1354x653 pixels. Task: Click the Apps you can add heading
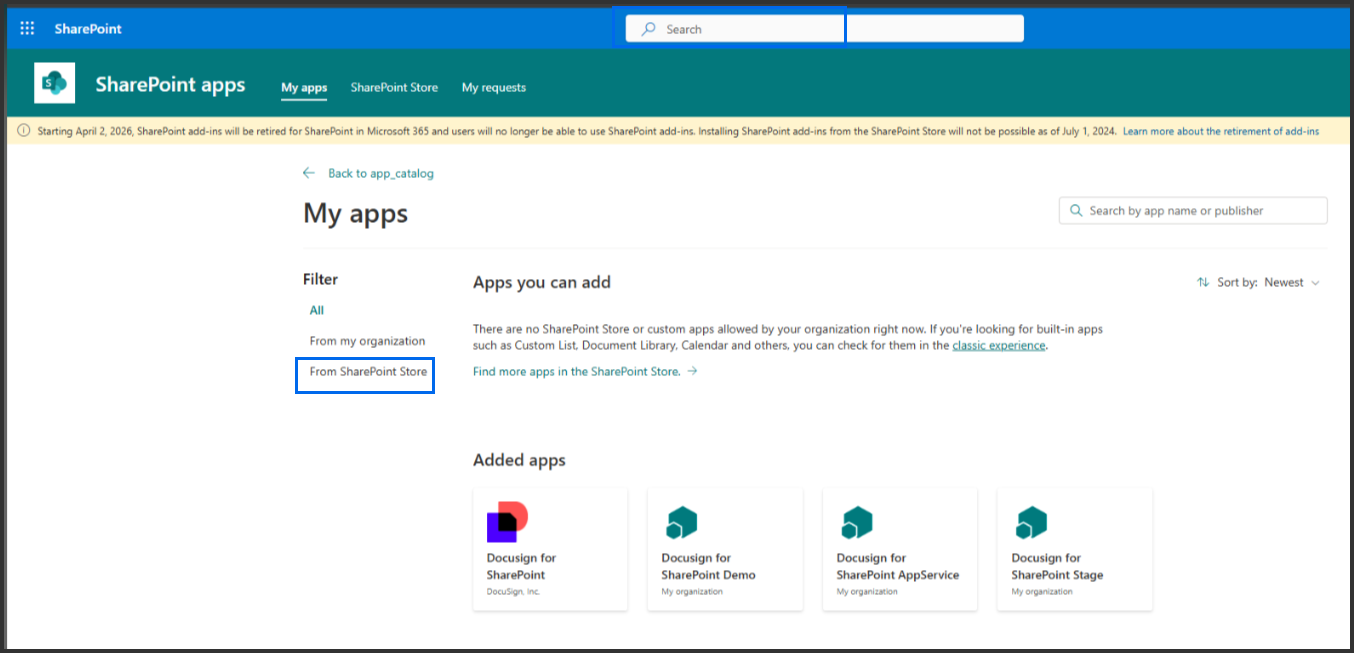[542, 282]
